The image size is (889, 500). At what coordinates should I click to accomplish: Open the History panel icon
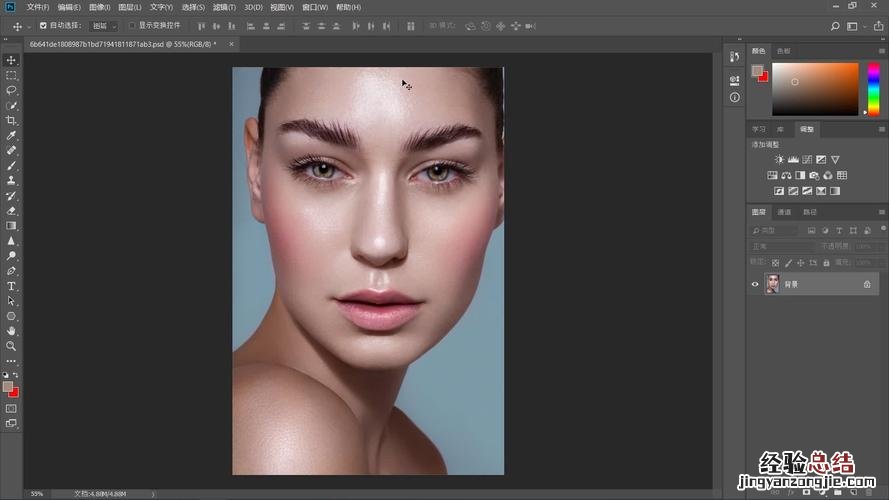point(734,57)
